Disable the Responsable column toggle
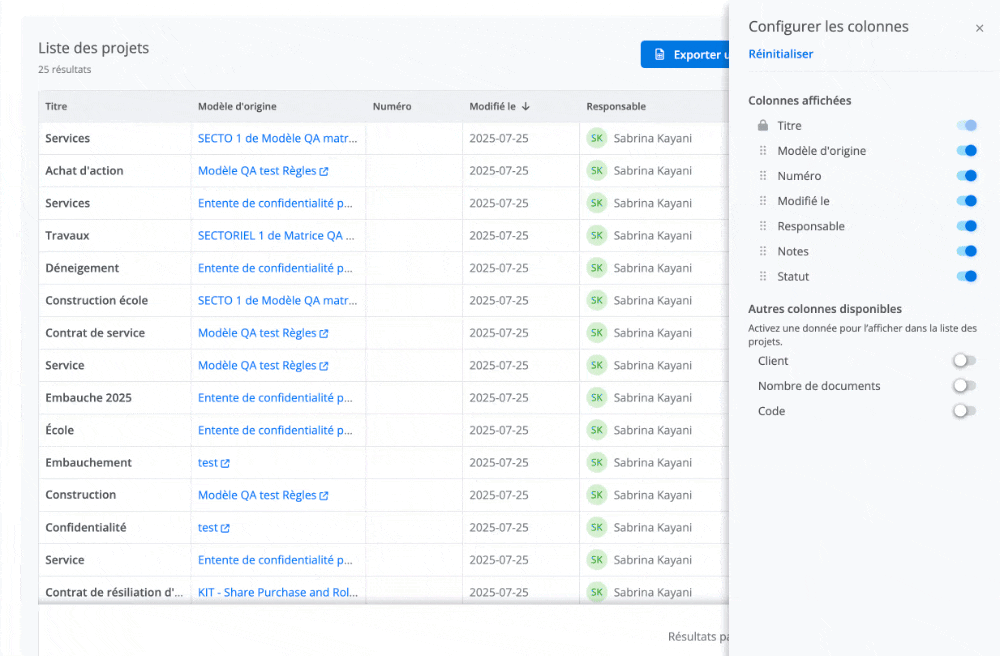Viewport: 1000px width, 656px height. (967, 226)
